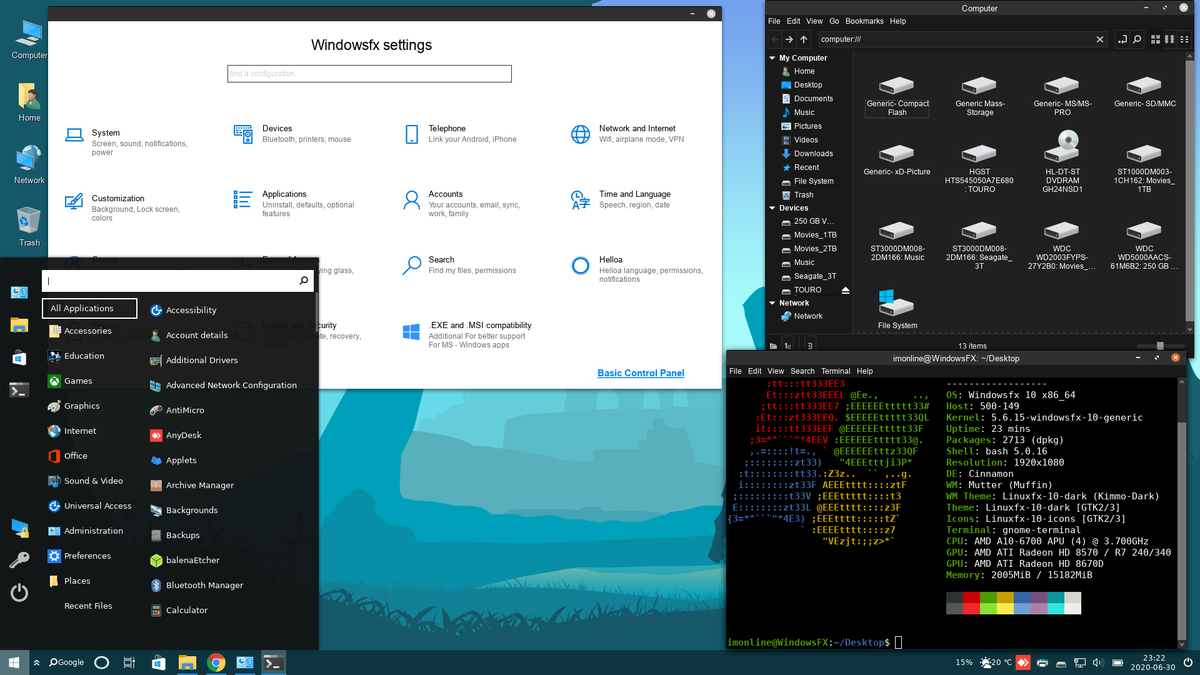This screenshot has width=1200, height=675.
Task: Click the power icon in start menu sidebar
Action: coord(19,592)
